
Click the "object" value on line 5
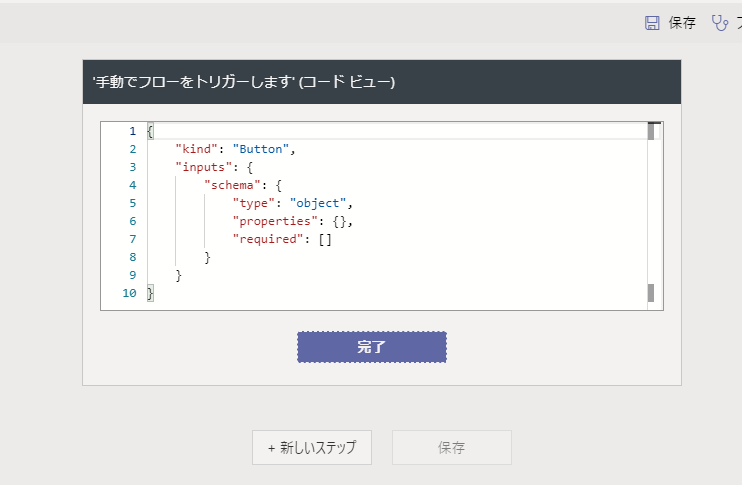[x=318, y=203]
